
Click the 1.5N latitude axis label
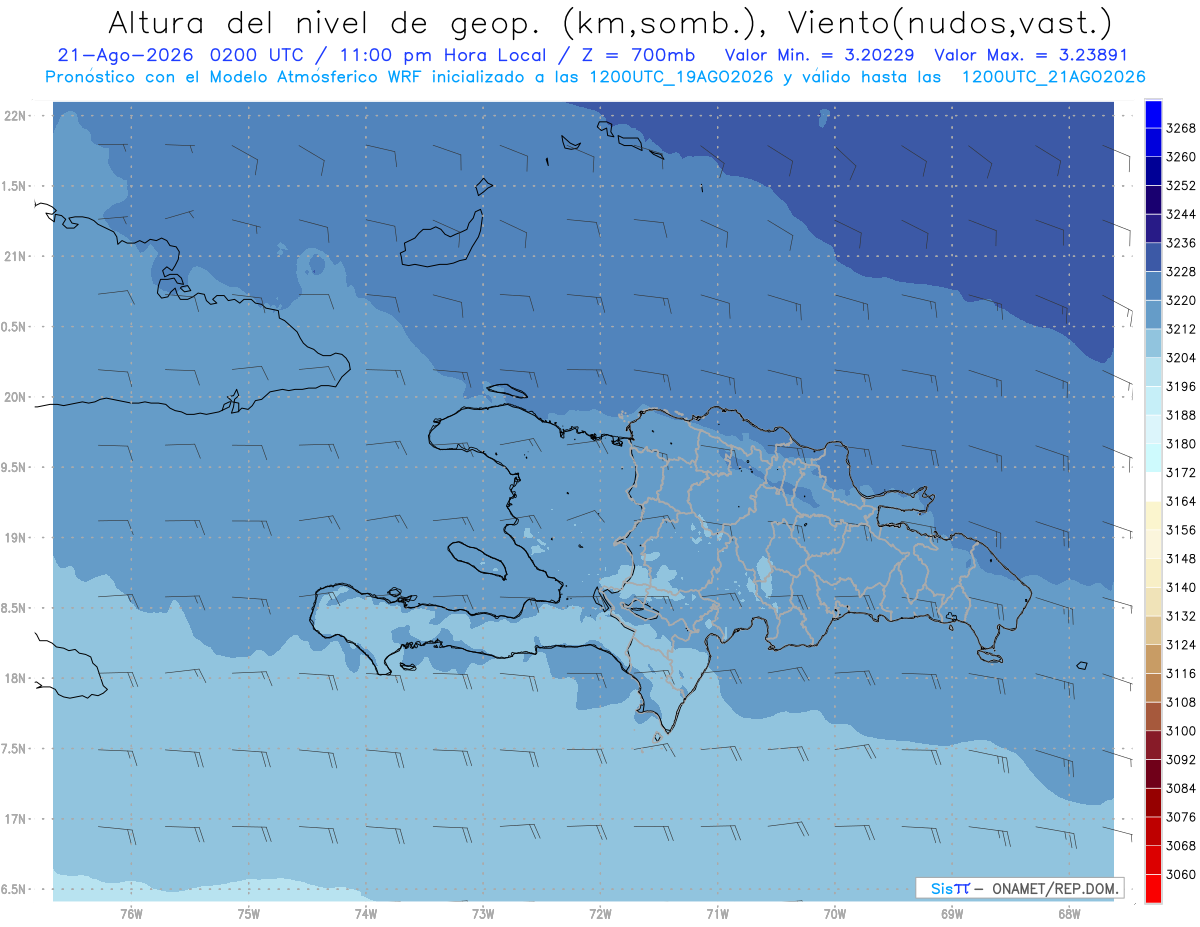[15, 186]
